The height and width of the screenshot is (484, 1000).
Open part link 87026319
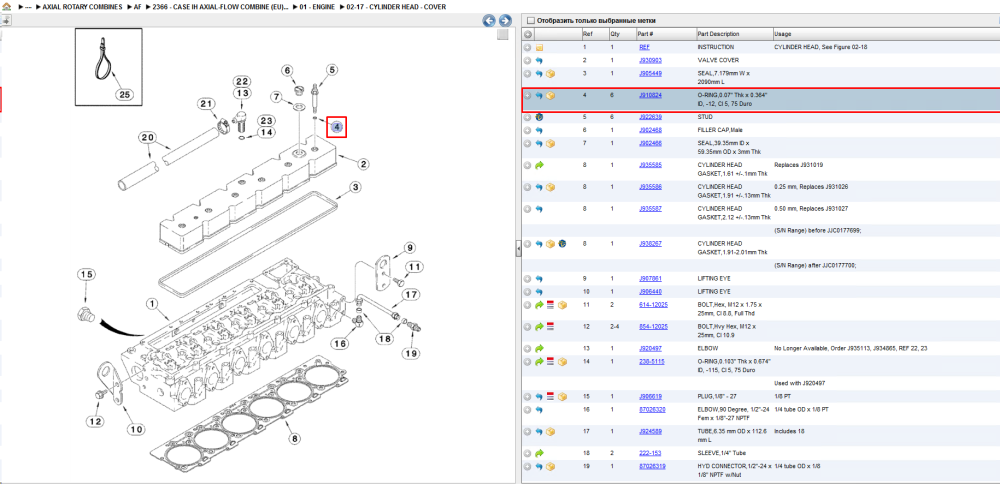point(652,467)
